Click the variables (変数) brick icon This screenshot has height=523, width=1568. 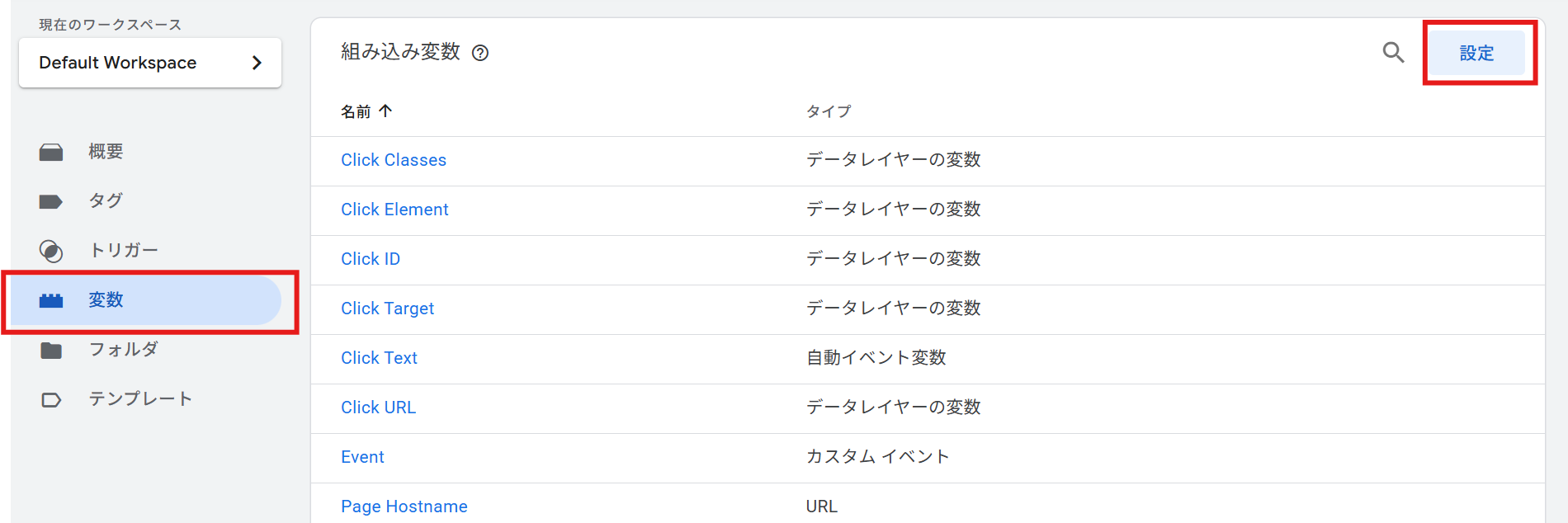[51, 300]
